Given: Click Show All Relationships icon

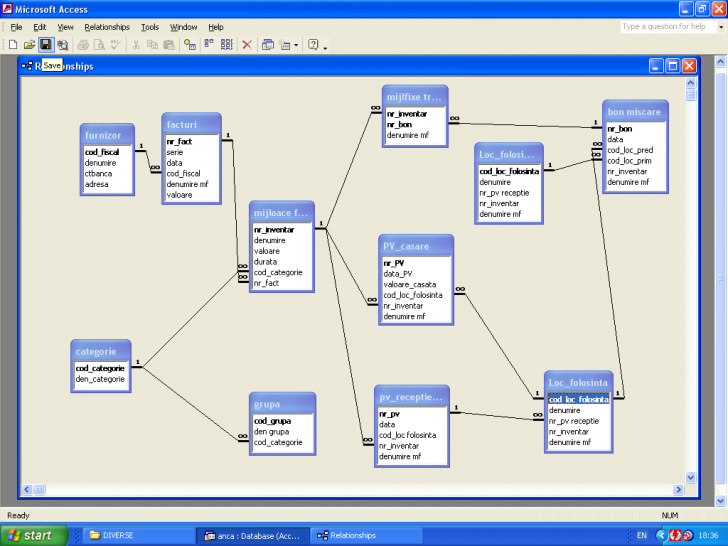Looking at the screenshot, I should point(226,45).
